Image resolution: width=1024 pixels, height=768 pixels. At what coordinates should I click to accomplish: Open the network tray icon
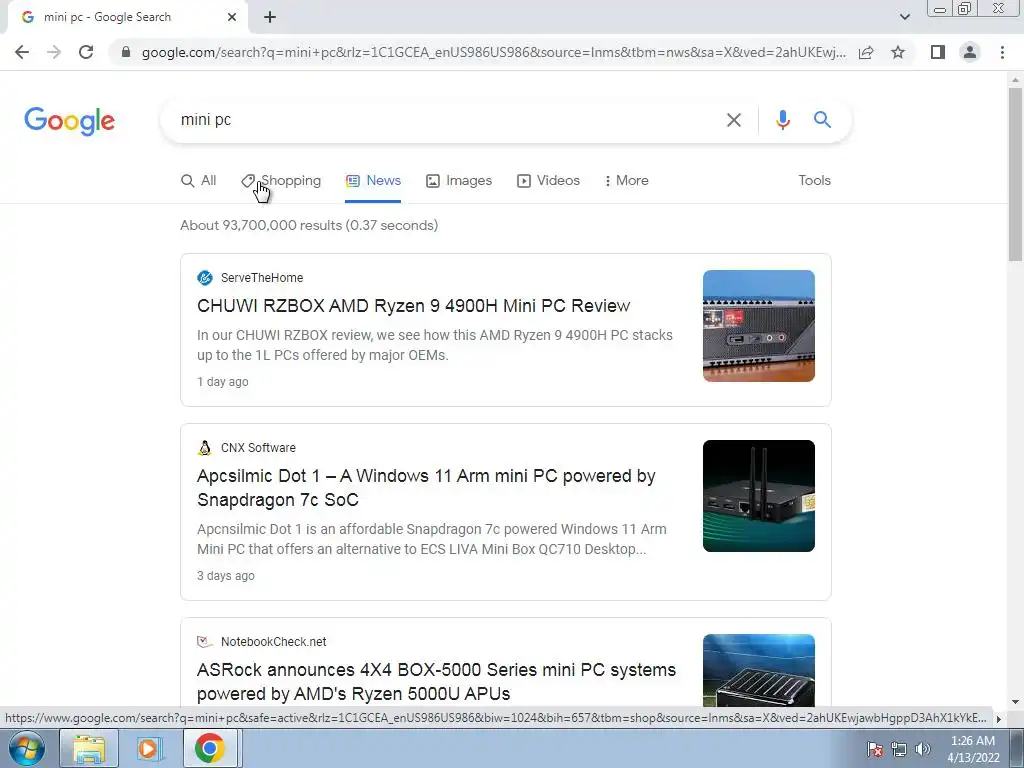point(899,750)
